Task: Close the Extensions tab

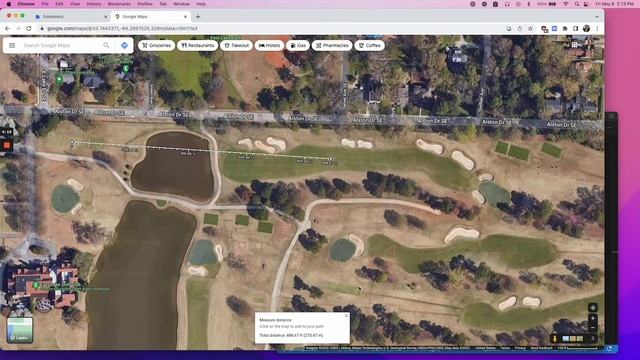Action: click(x=105, y=17)
